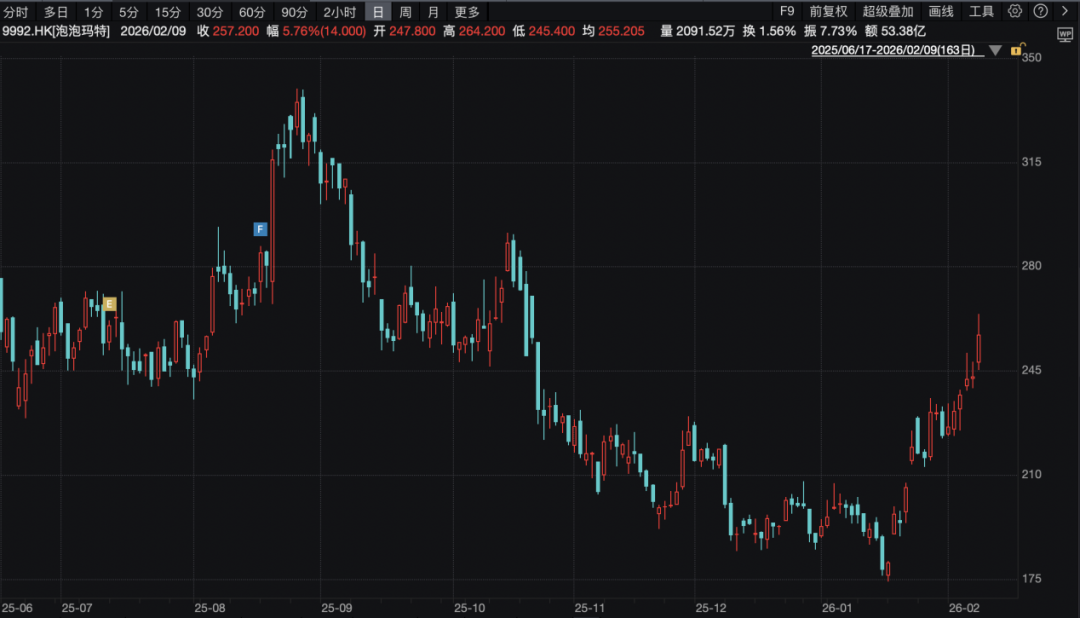Image resolution: width=1080 pixels, height=618 pixels.
Task: Click the yellow E marker on chart
Action: coord(109,304)
